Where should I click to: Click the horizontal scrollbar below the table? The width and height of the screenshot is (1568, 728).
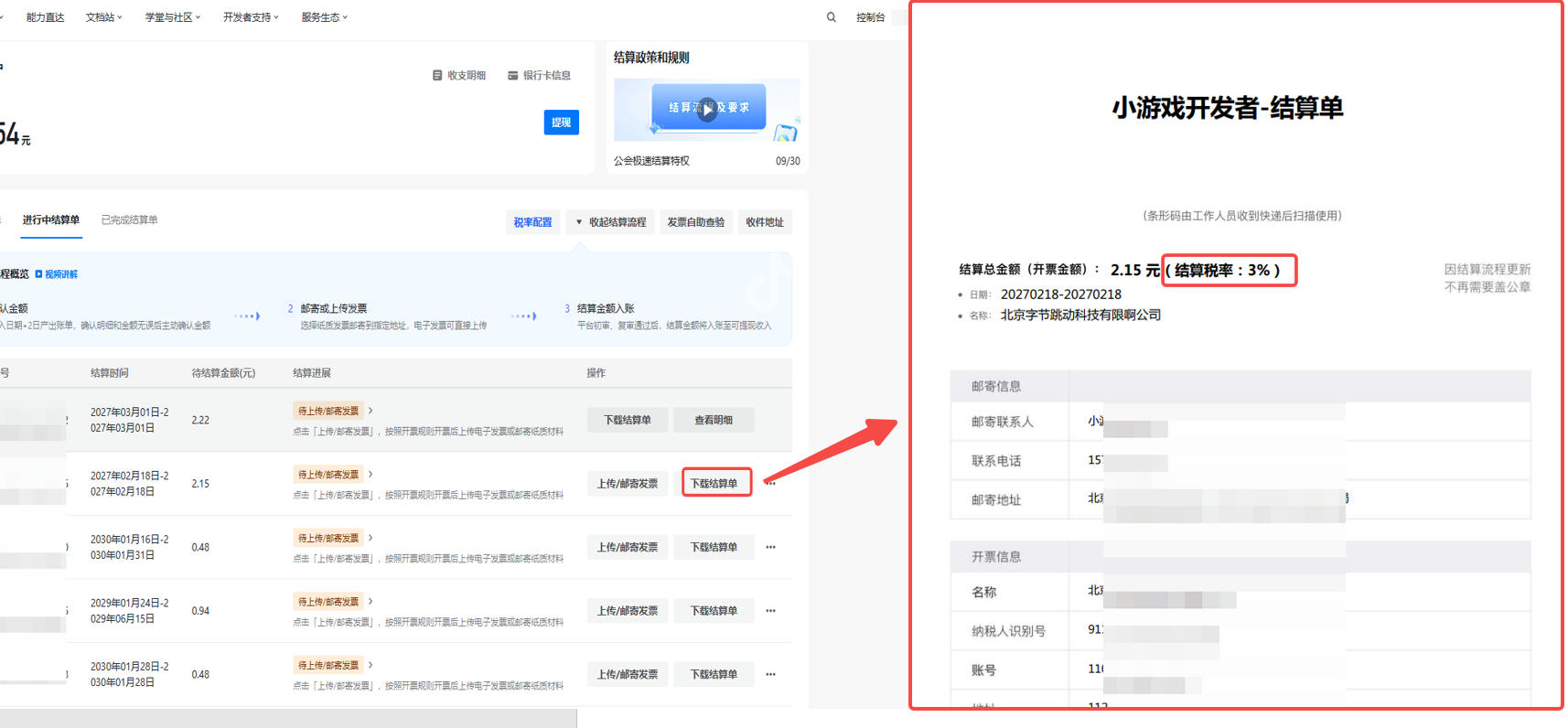click(x=288, y=718)
